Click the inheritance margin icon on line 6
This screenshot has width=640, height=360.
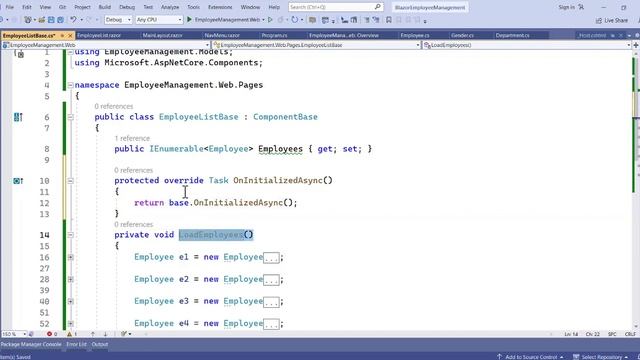coord(18,118)
